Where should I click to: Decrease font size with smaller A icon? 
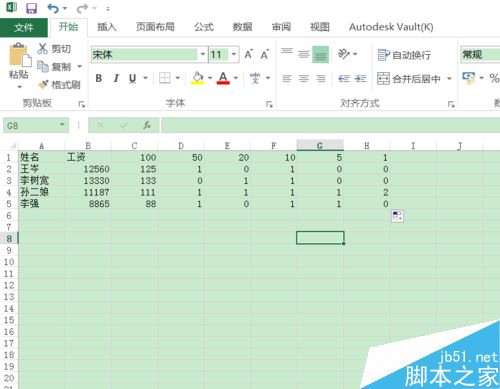coord(265,54)
